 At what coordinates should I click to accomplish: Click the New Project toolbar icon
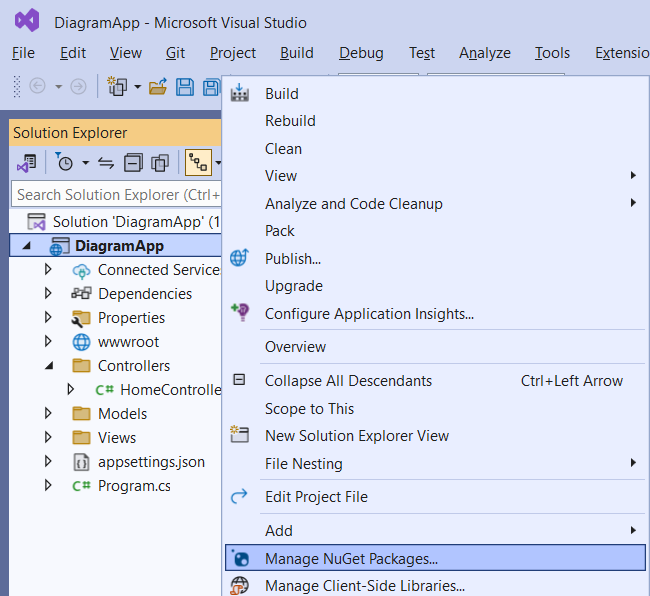tap(117, 87)
